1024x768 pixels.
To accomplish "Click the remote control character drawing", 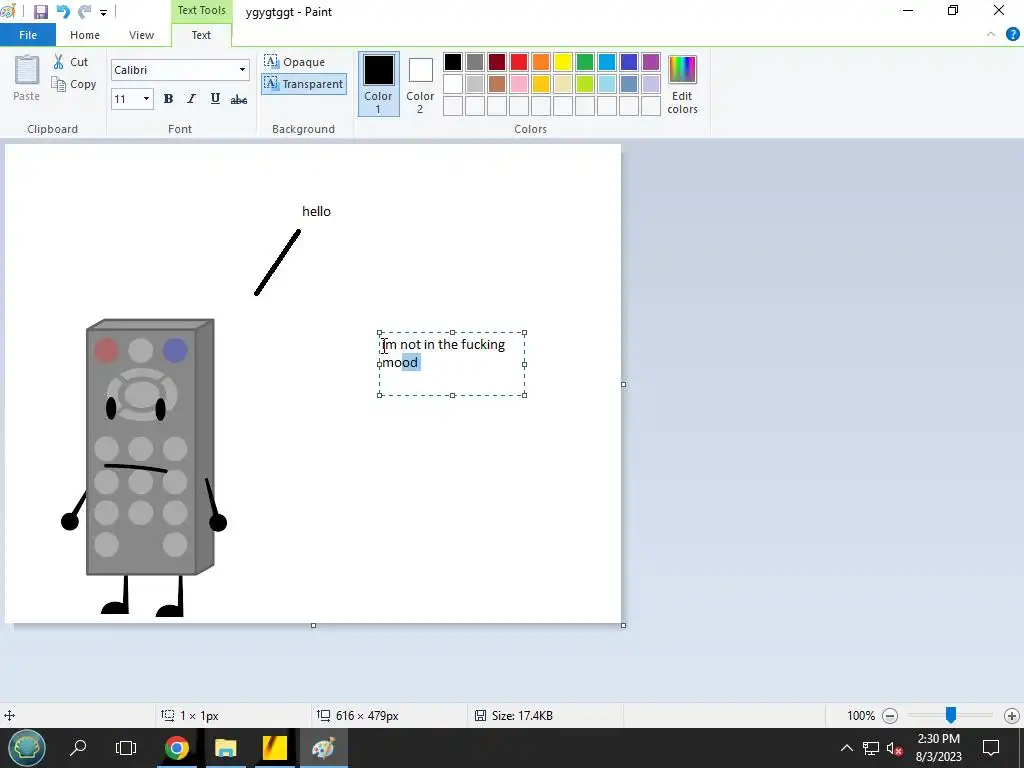I will click(145, 467).
